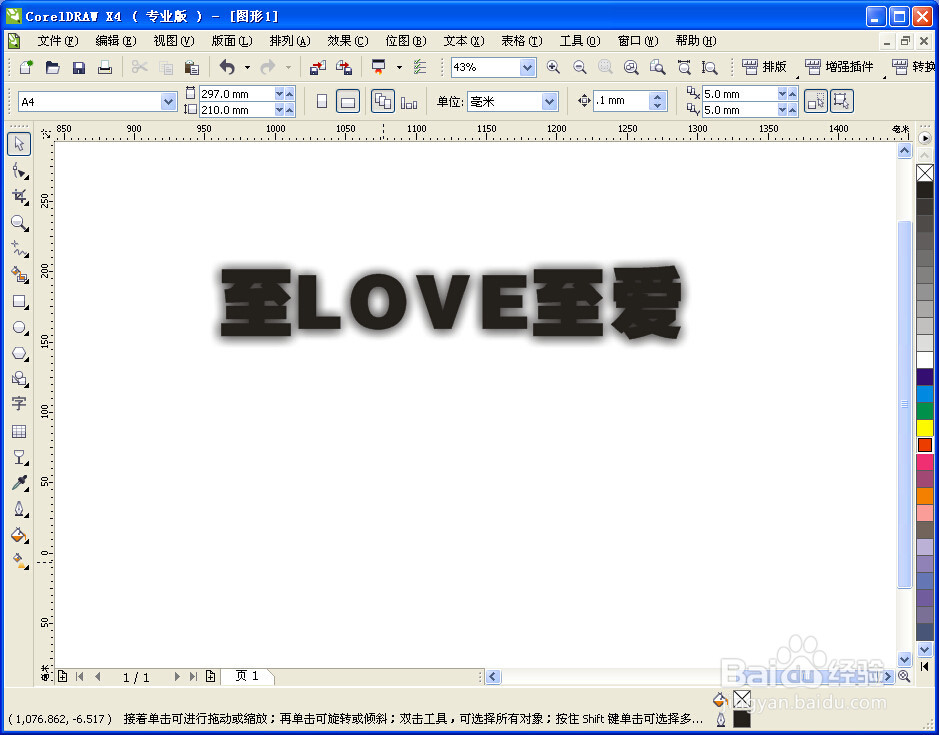Image resolution: width=939 pixels, height=735 pixels.
Task: Open the units dropdown set to 毫米
Action: [x=548, y=101]
